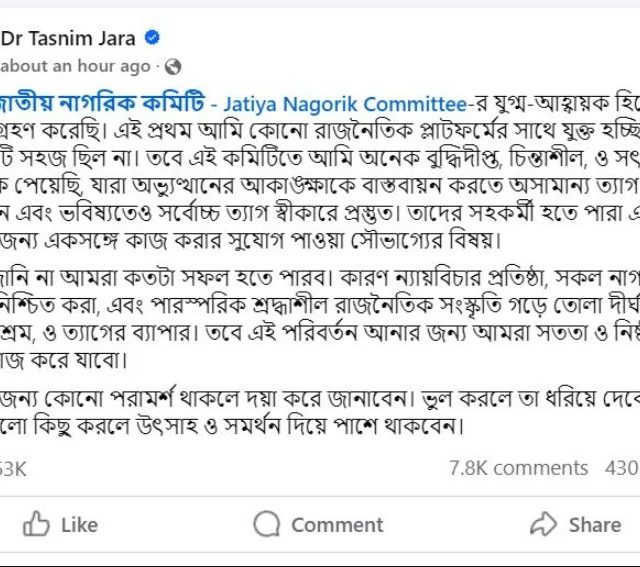Click the Share arrow icon

pos(543,524)
